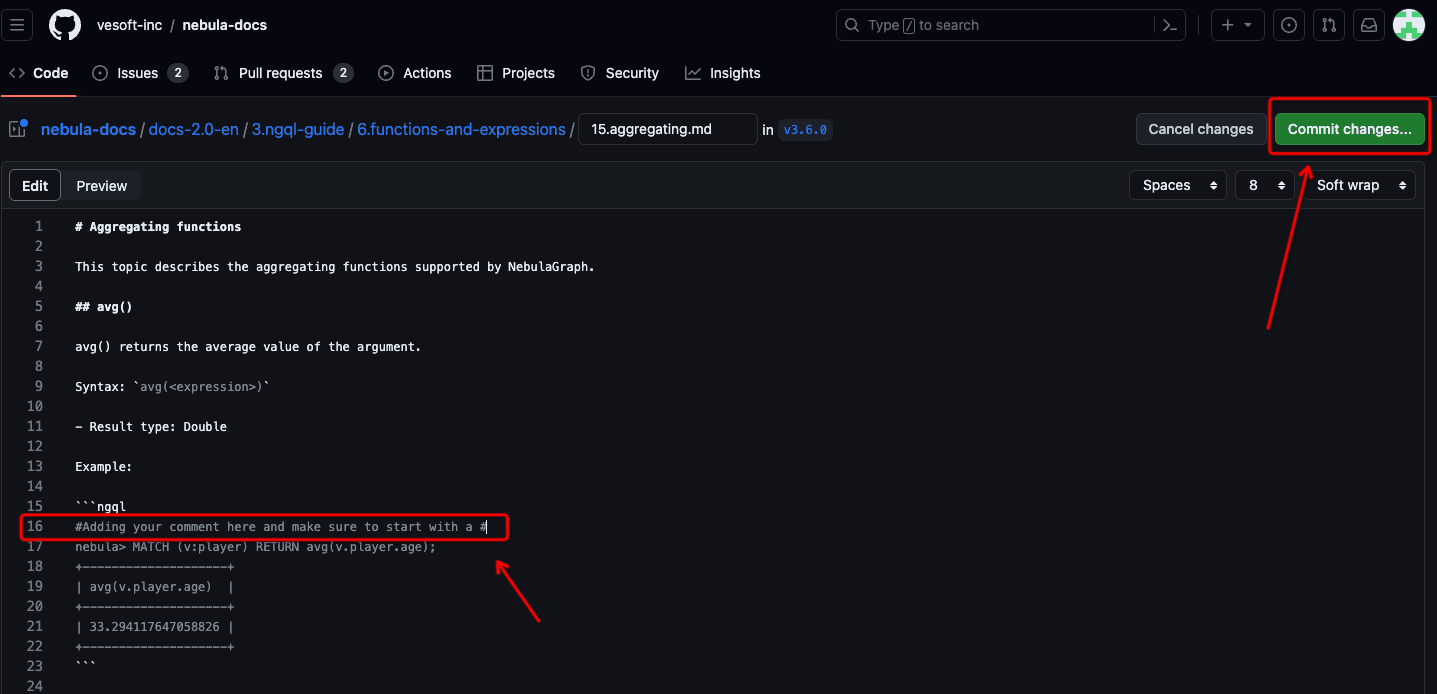This screenshot has height=694, width=1437.
Task: Click the v3.6.0 branch label
Action: point(805,129)
